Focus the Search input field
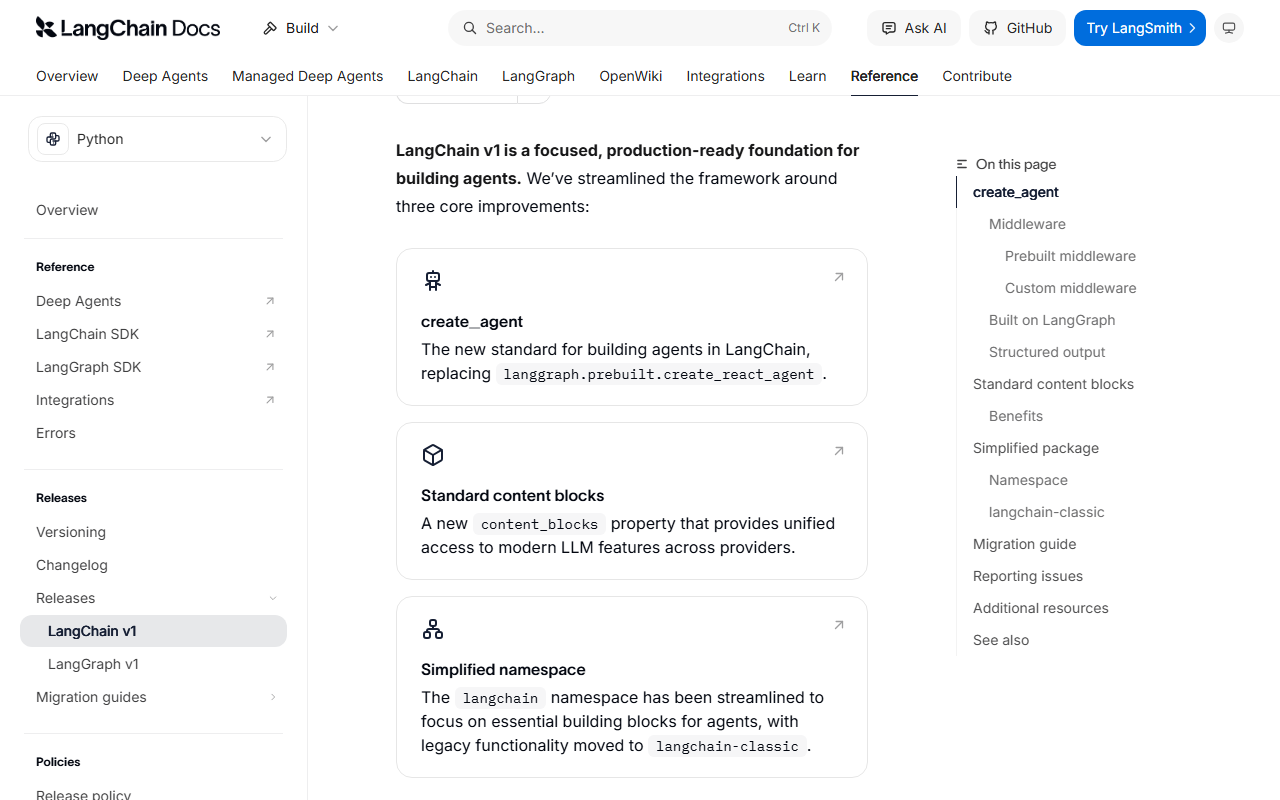 coord(640,28)
